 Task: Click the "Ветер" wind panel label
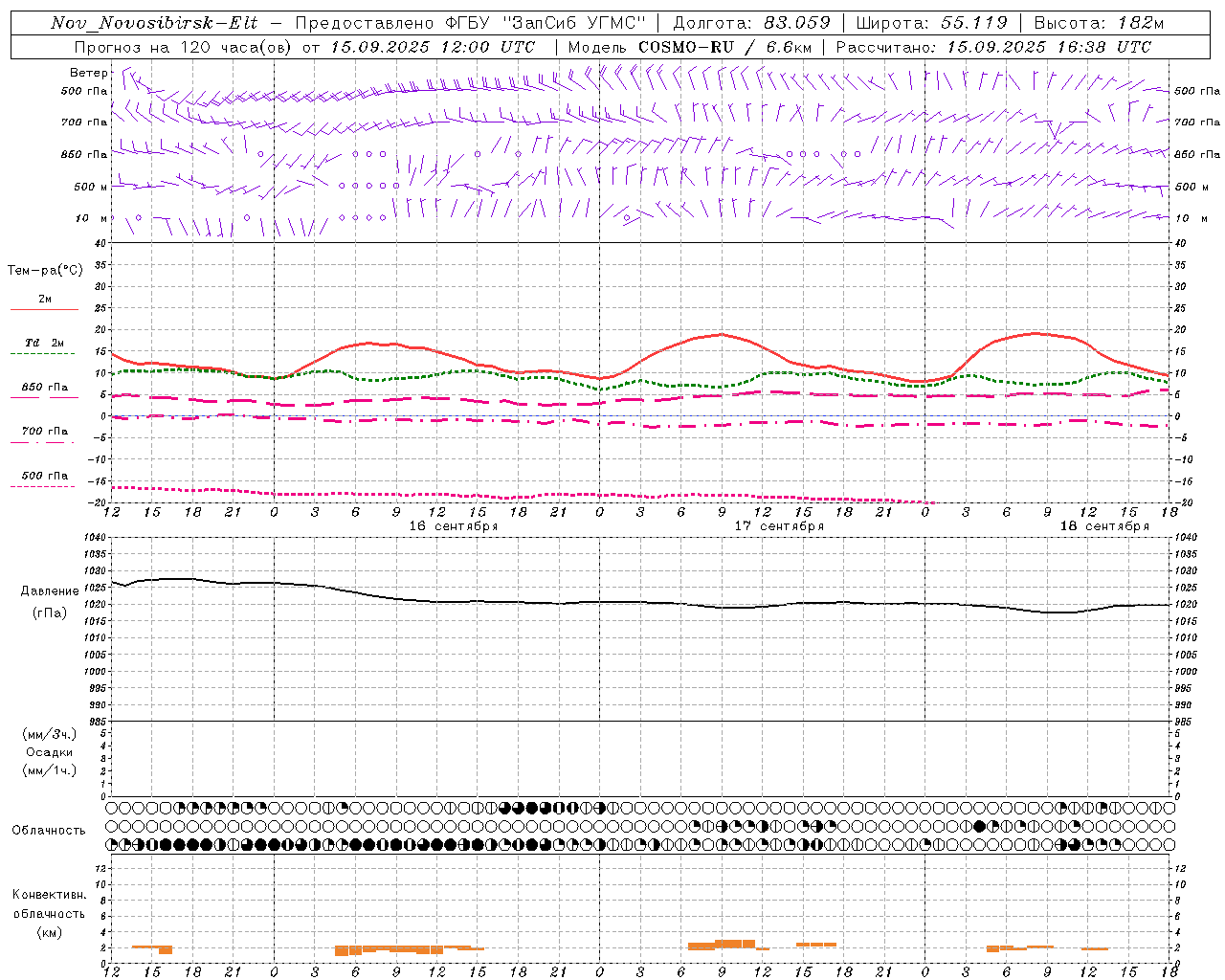[x=89, y=73]
